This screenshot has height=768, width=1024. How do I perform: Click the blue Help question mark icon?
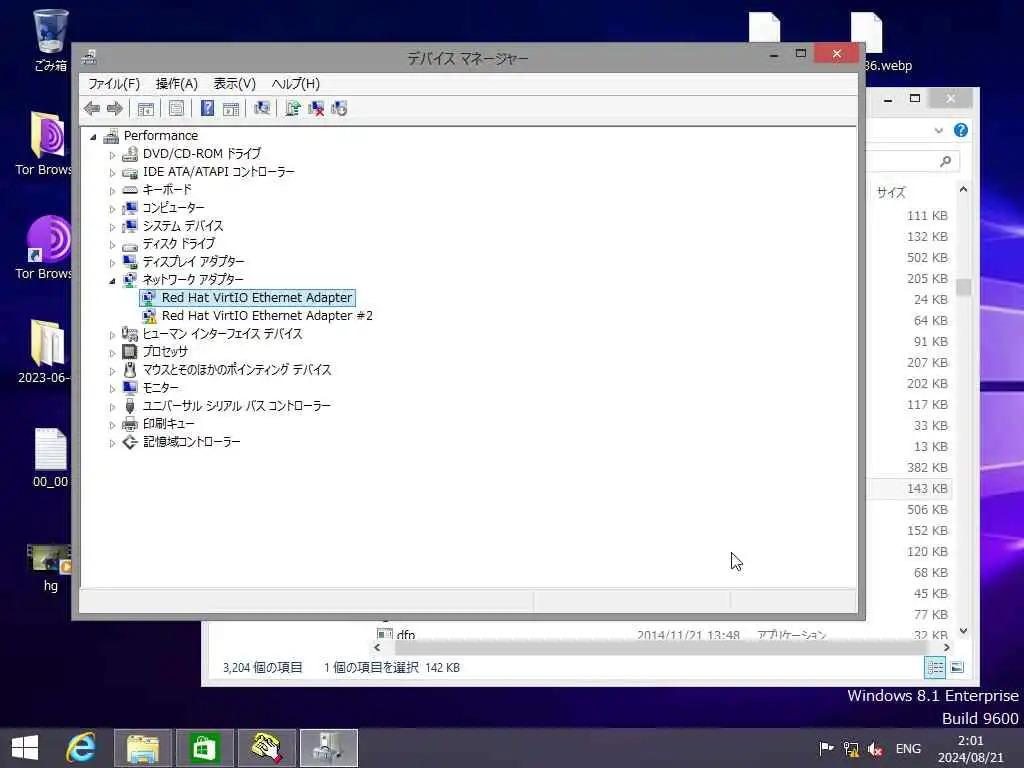pyautogui.click(x=207, y=108)
